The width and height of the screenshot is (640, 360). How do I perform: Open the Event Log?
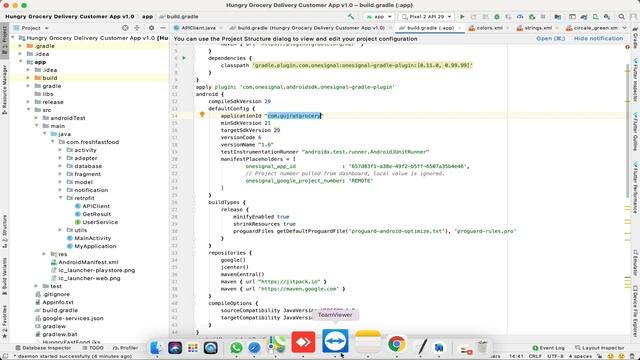coord(548,348)
